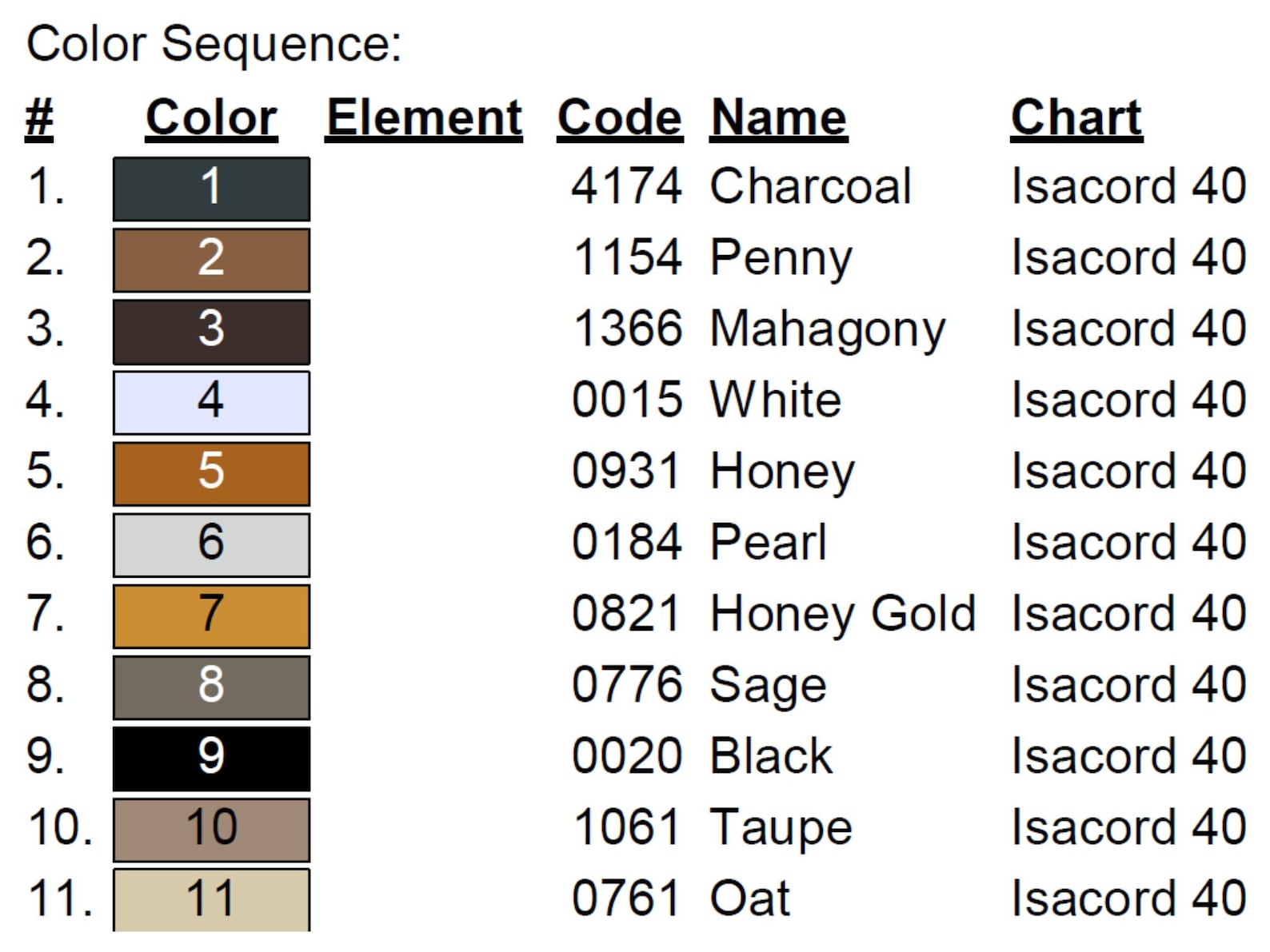Viewport: 1270px width, 952px height.
Task: Select the Sage color swatch 8
Action: click(211, 687)
